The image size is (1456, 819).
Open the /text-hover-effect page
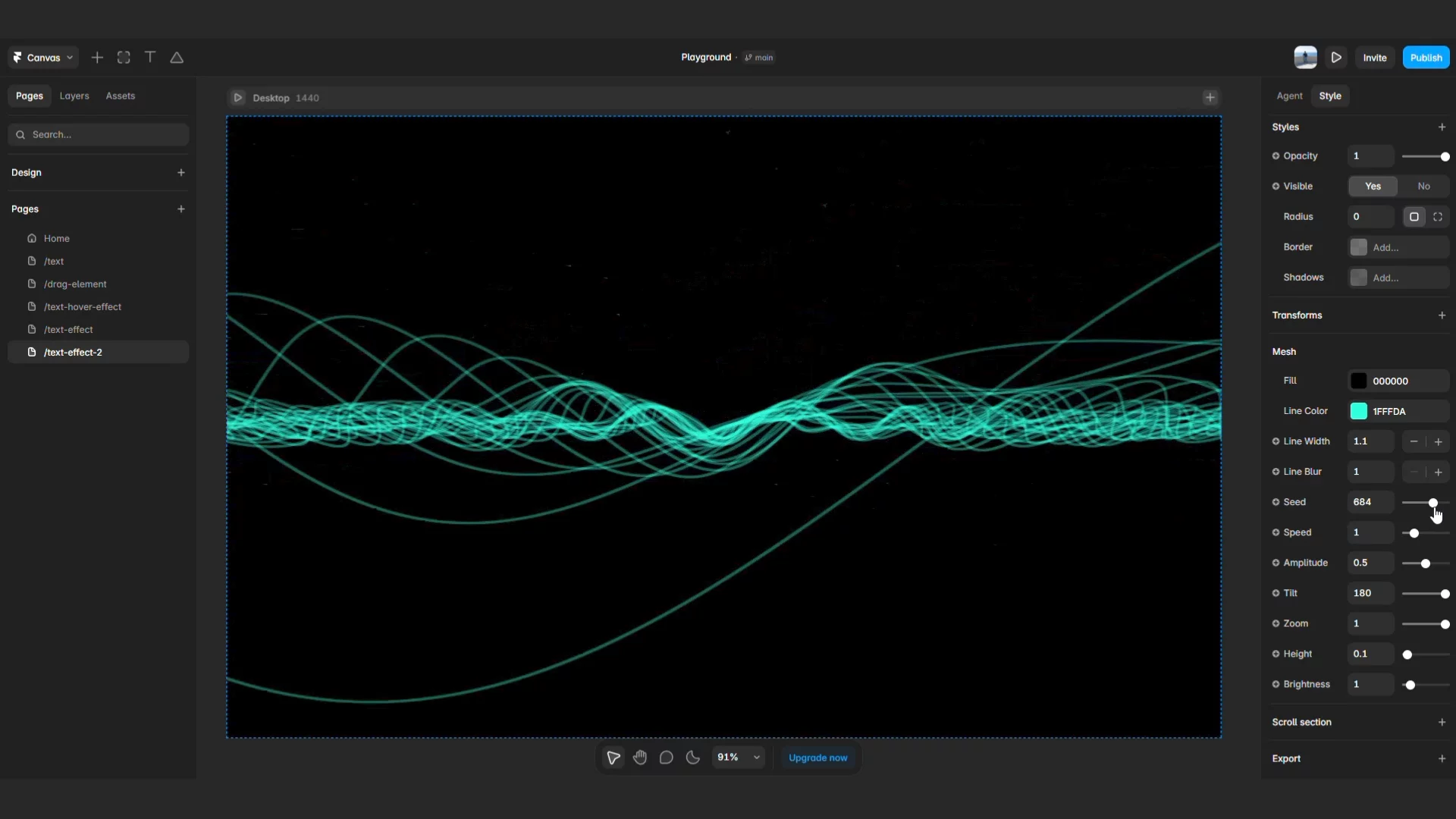pos(99,307)
